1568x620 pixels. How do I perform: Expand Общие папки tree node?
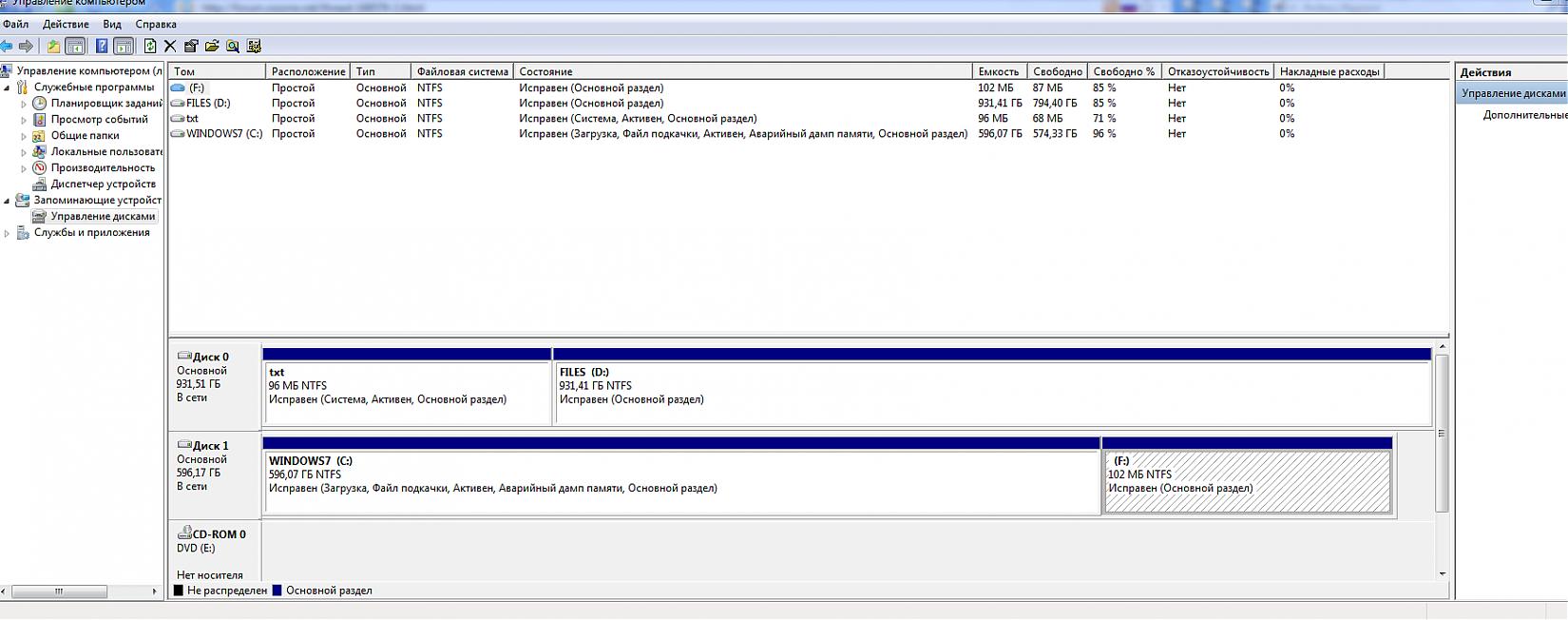(x=24, y=136)
